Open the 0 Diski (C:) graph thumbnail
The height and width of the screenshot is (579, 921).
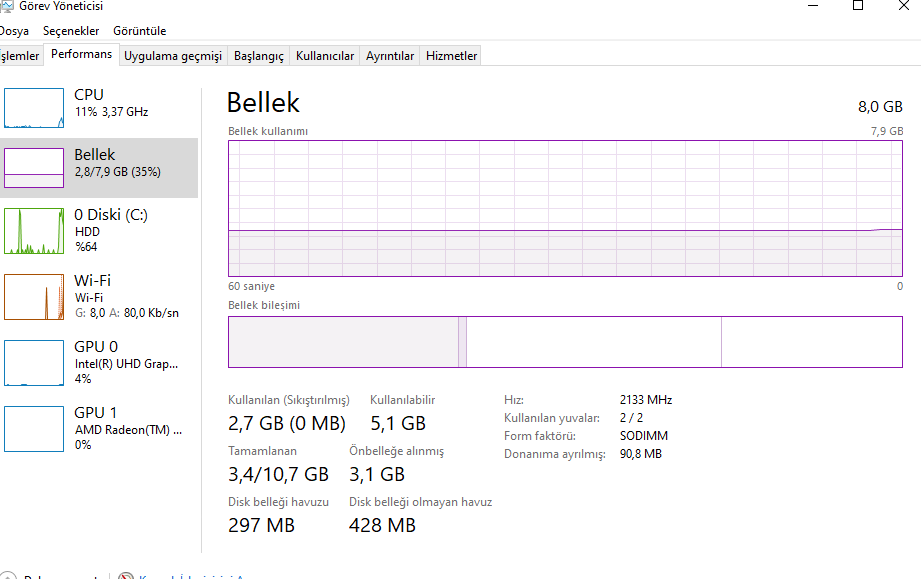[34, 231]
